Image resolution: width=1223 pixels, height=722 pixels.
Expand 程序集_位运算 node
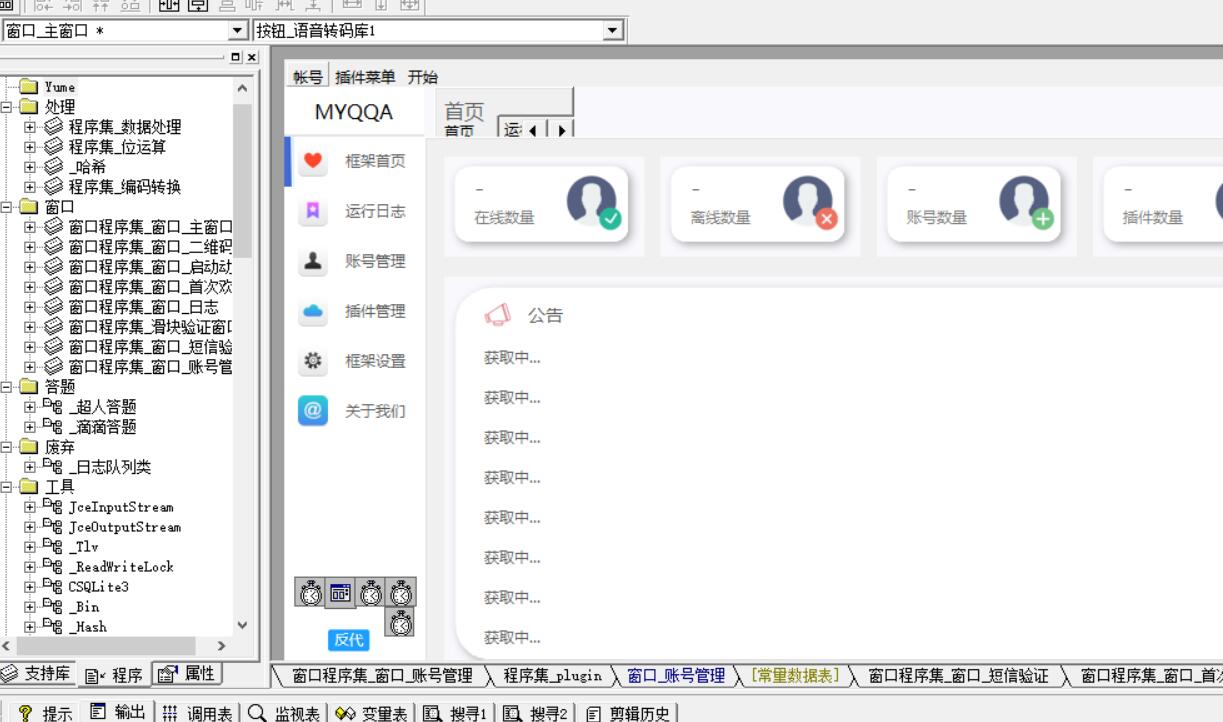(x=30, y=147)
